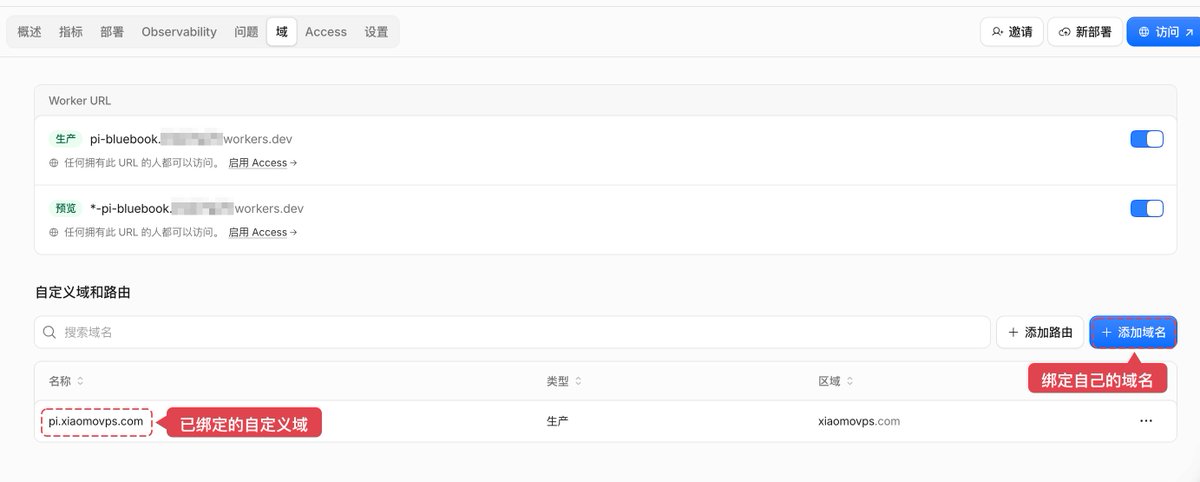The image size is (1200, 482).
Task: Click the globe icon under preview URL
Action: click(54, 232)
